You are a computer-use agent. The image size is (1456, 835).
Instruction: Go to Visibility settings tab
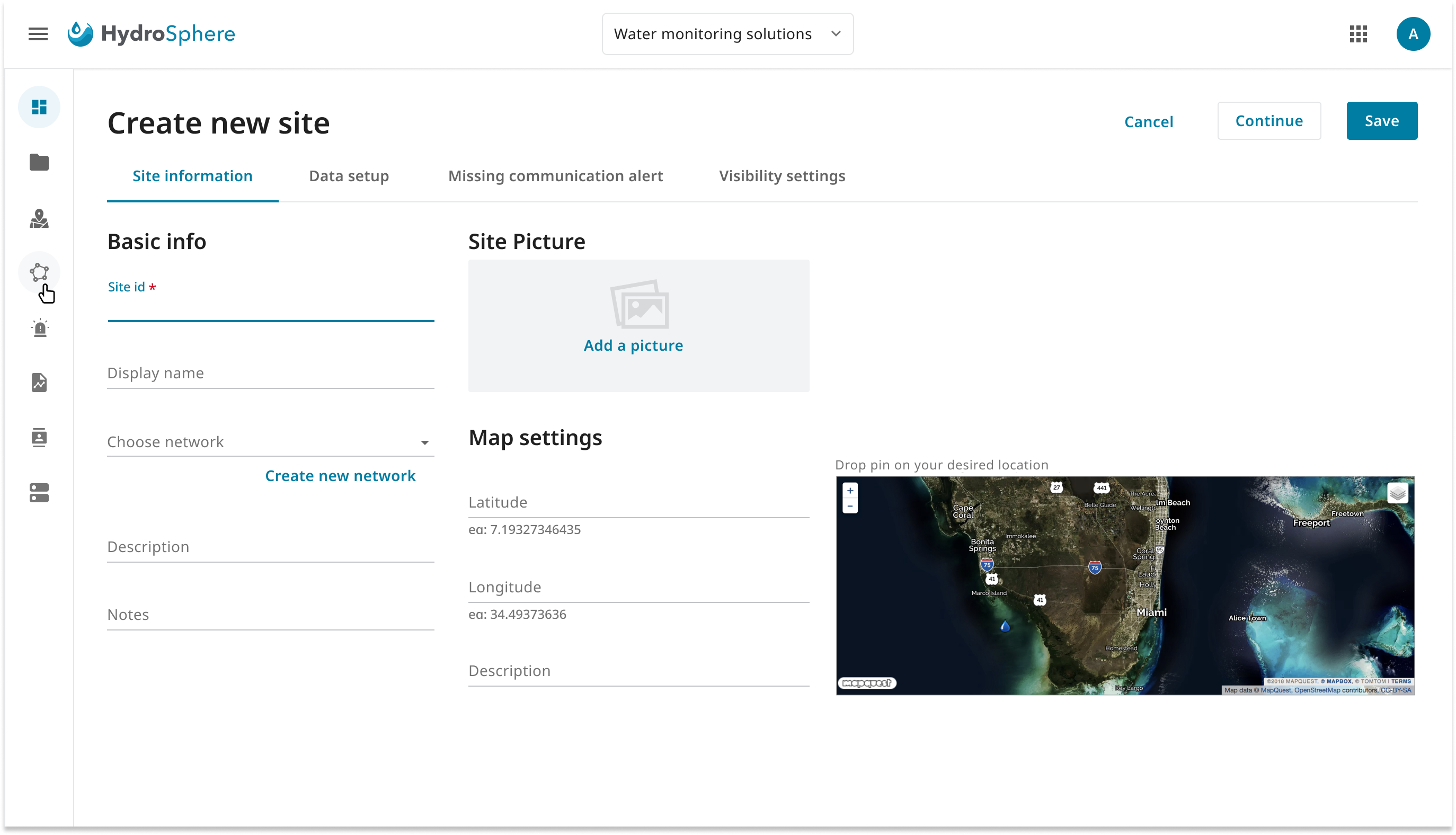click(x=782, y=176)
